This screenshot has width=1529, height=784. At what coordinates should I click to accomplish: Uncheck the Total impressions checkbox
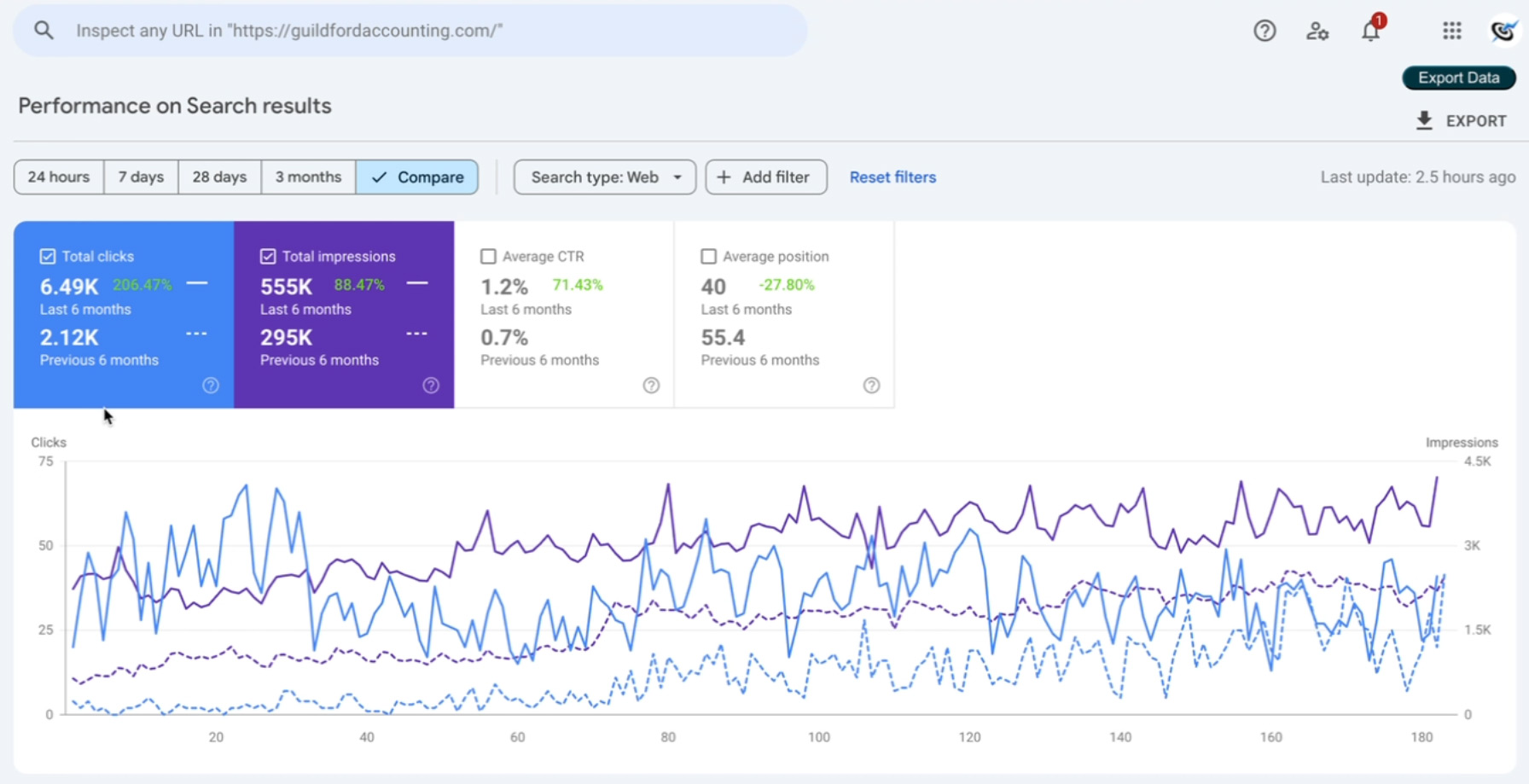[268, 256]
